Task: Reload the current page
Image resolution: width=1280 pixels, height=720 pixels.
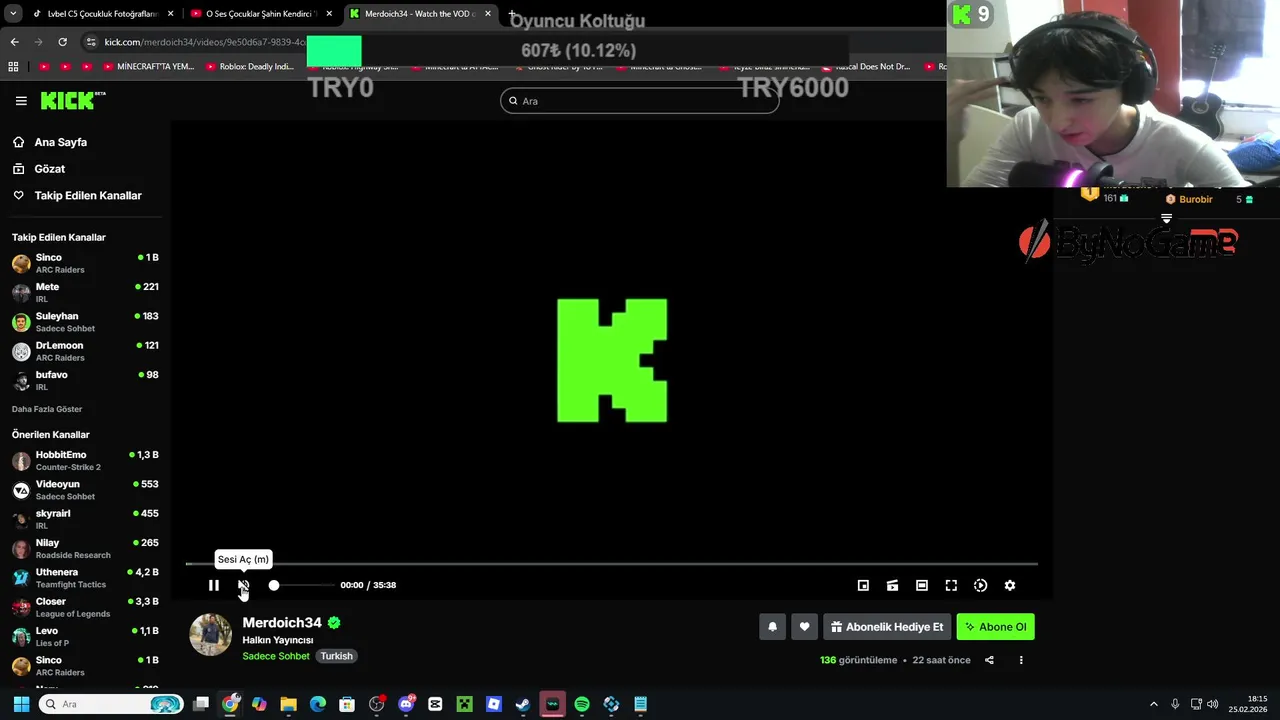Action: (62, 42)
